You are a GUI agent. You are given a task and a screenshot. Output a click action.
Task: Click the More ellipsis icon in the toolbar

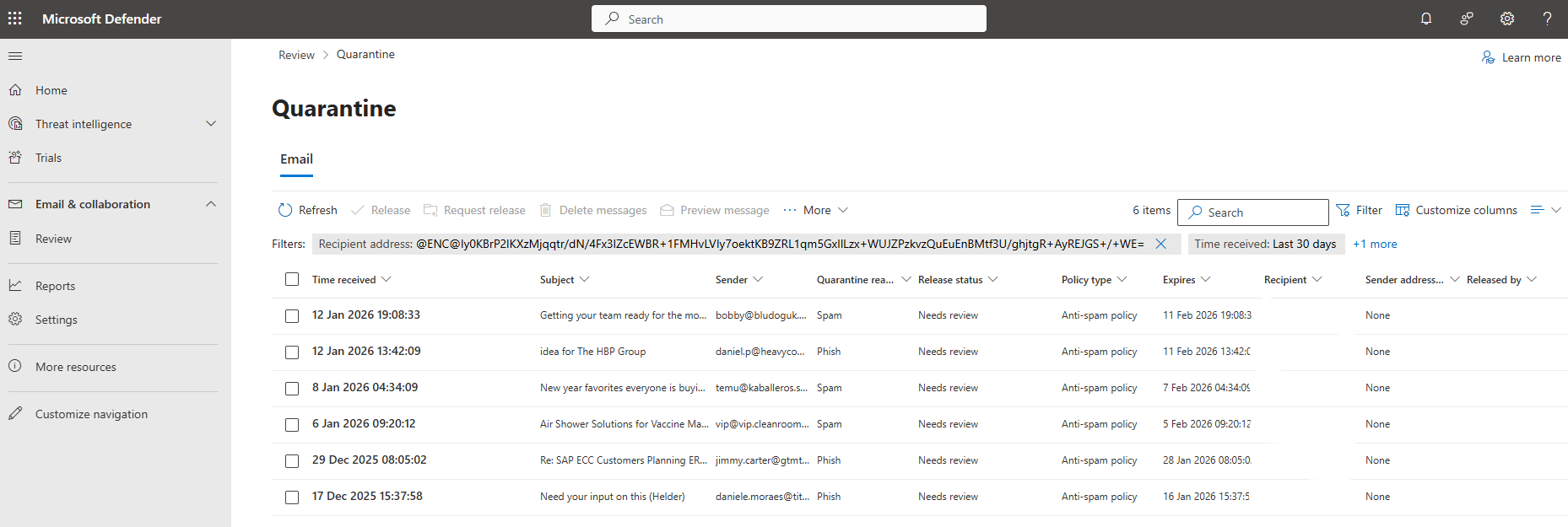790,210
